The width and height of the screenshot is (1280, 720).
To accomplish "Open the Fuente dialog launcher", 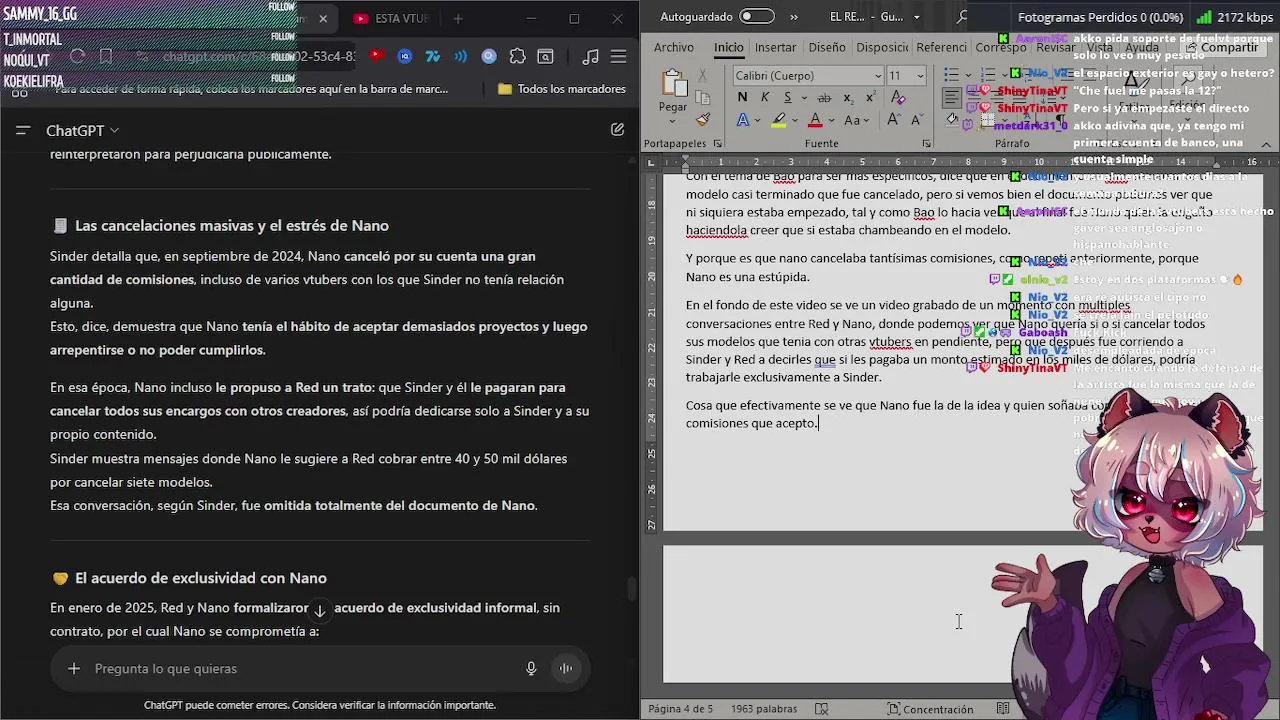I will [926, 144].
